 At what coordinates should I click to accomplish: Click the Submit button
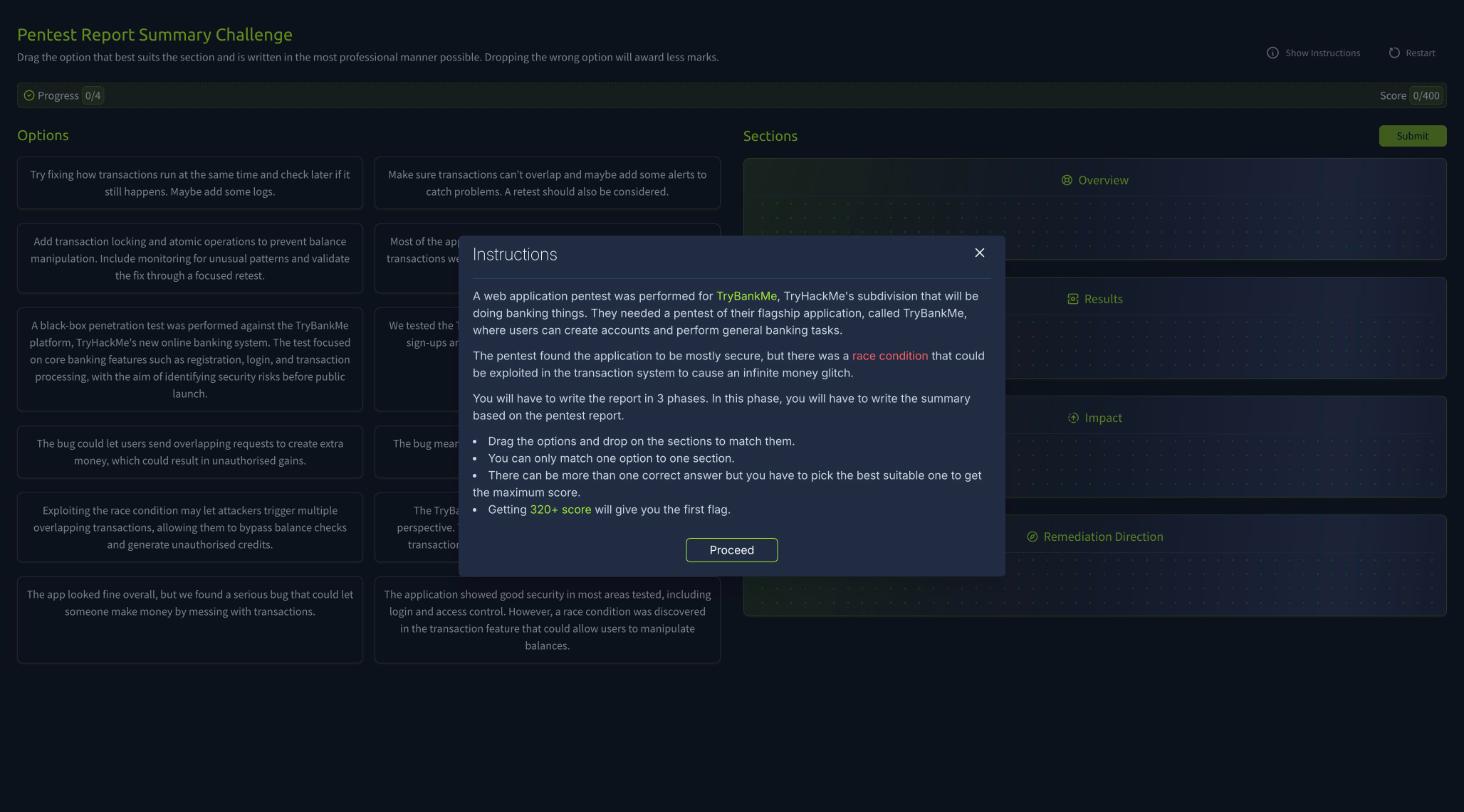point(1412,136)
